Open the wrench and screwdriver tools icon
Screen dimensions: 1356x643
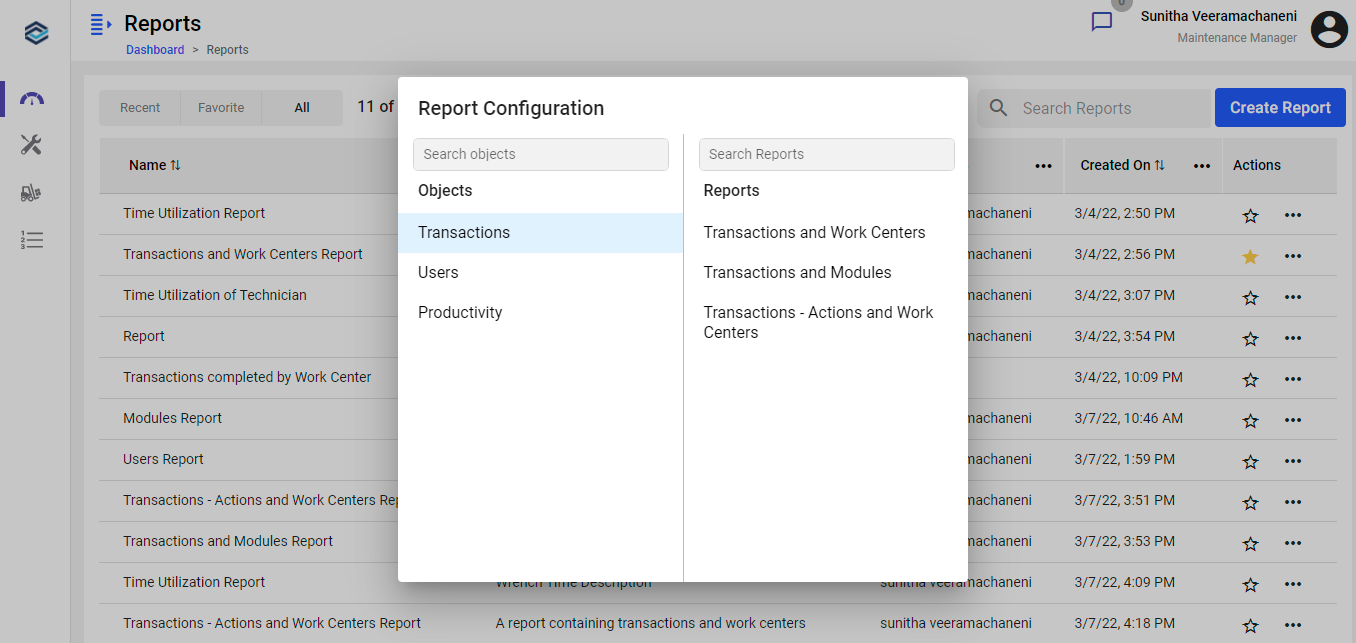32,146
